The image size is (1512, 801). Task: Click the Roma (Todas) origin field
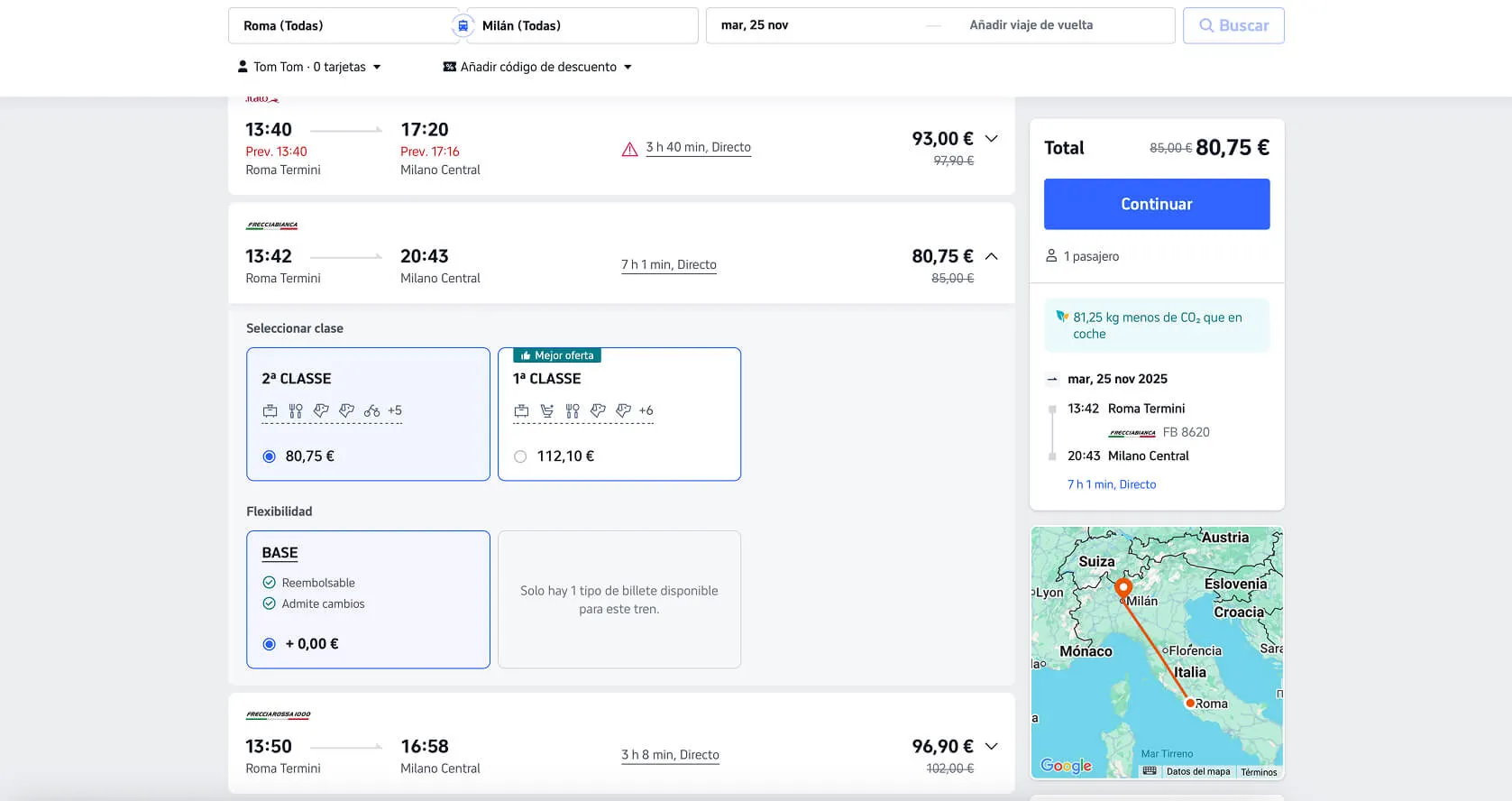point(344,25)
